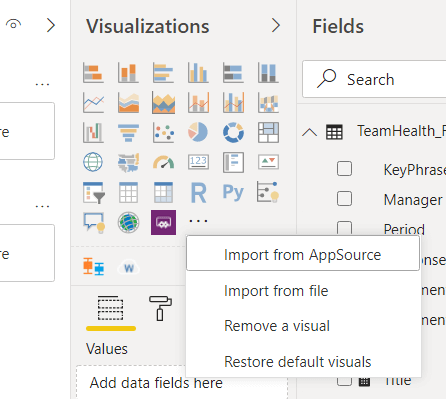Check the Period field checkbox

pos(344,228)
